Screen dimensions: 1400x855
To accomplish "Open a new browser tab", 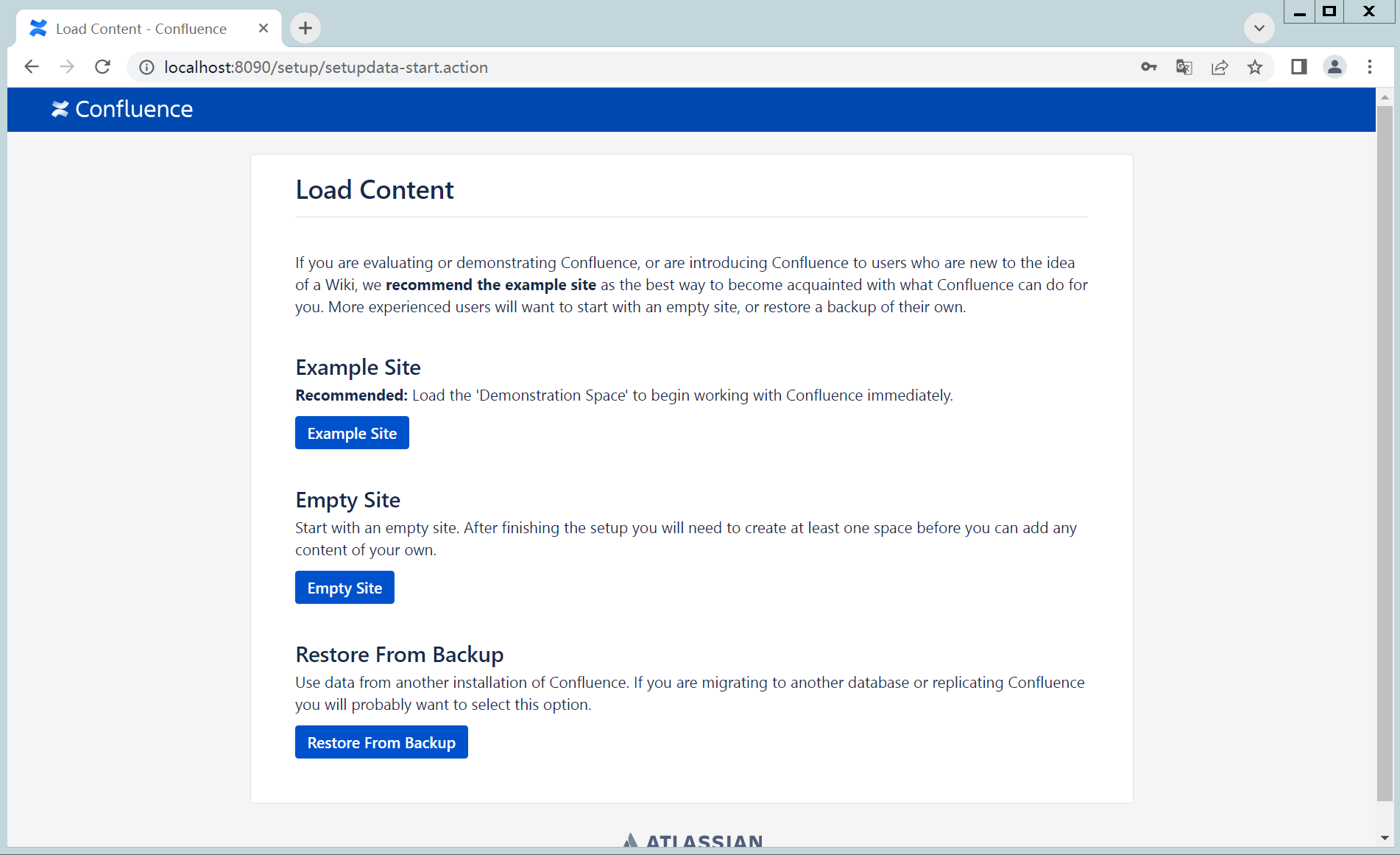I will (305, 28).
